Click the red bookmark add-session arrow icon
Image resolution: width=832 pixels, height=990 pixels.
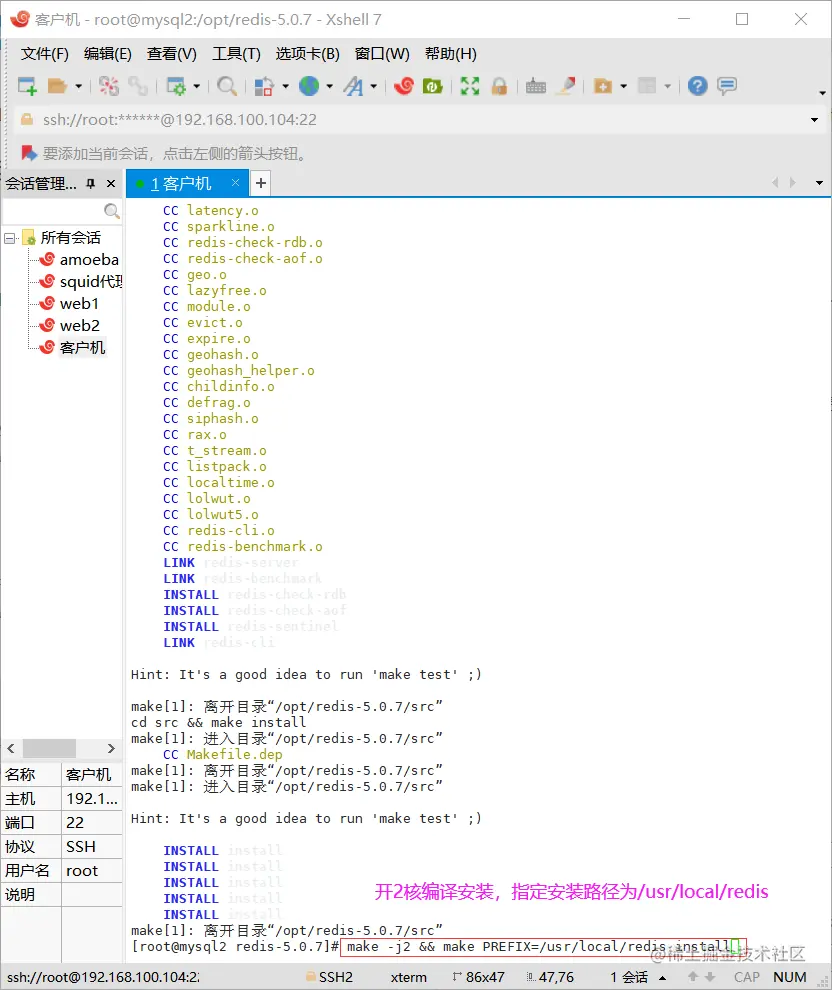(x=28, y=153)
